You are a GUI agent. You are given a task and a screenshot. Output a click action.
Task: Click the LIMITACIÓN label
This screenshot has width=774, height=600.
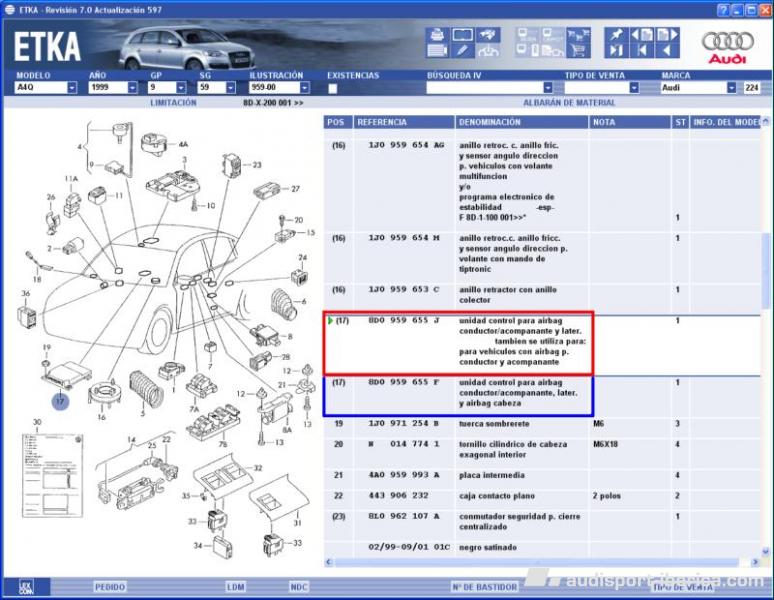coord(173,103)
